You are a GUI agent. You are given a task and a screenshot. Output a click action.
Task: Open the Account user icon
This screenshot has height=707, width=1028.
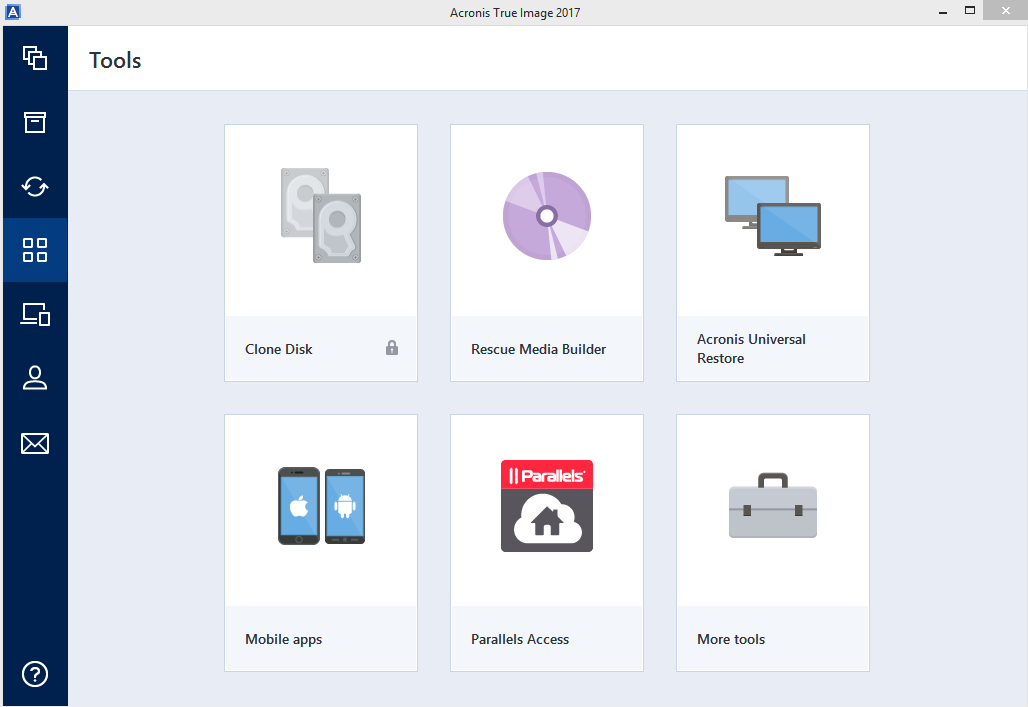pos(35,378)
